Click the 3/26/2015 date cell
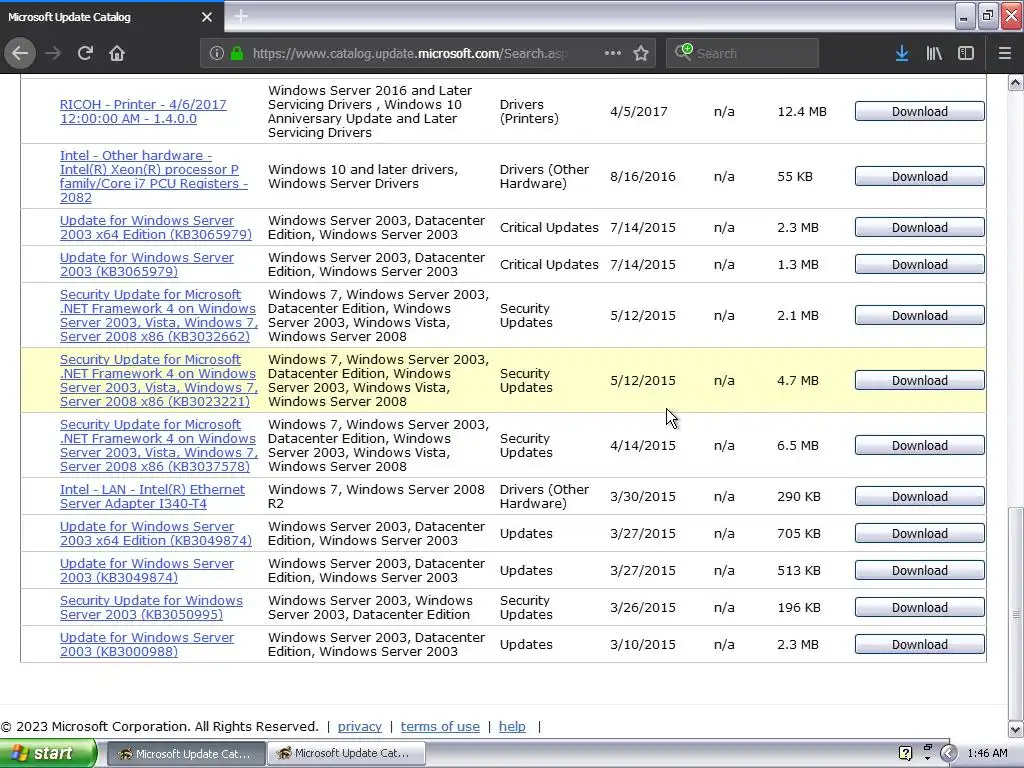Viewport: 1024px width, 768px height. (643, 607)
